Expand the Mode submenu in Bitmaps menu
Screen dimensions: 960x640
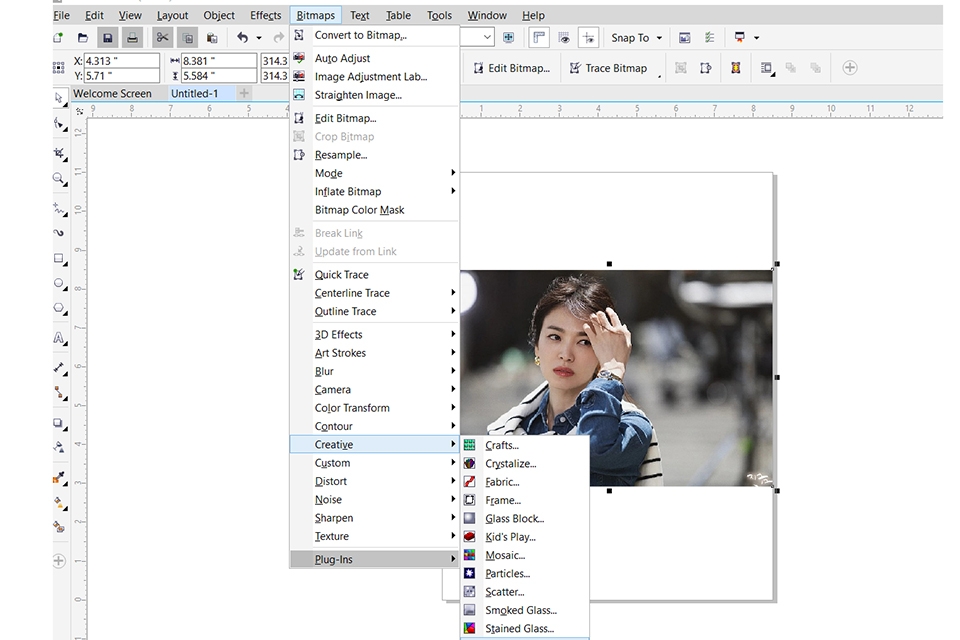tap(330, 172)
